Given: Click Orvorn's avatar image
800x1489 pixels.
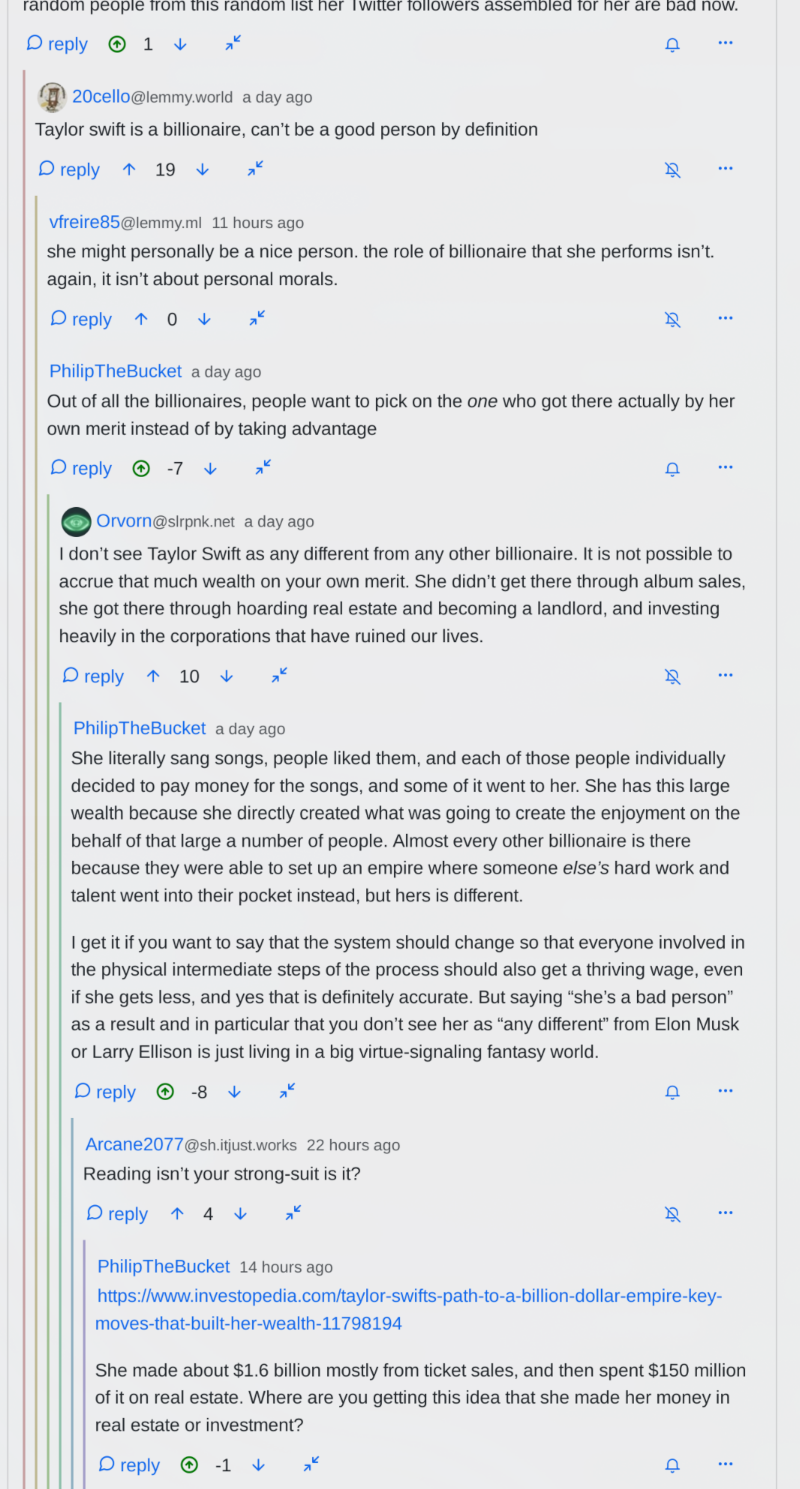Looking at the screenshot, I should coord(75,521).
